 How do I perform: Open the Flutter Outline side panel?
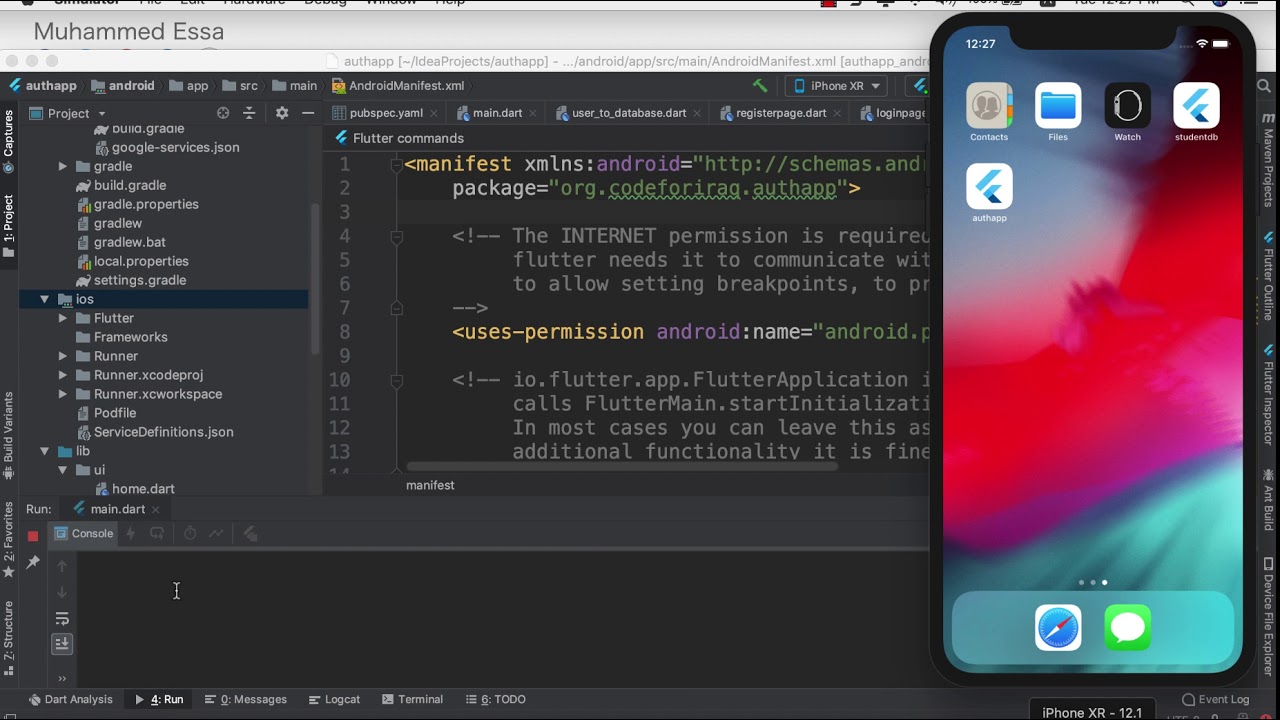(x=1269, y=276)
